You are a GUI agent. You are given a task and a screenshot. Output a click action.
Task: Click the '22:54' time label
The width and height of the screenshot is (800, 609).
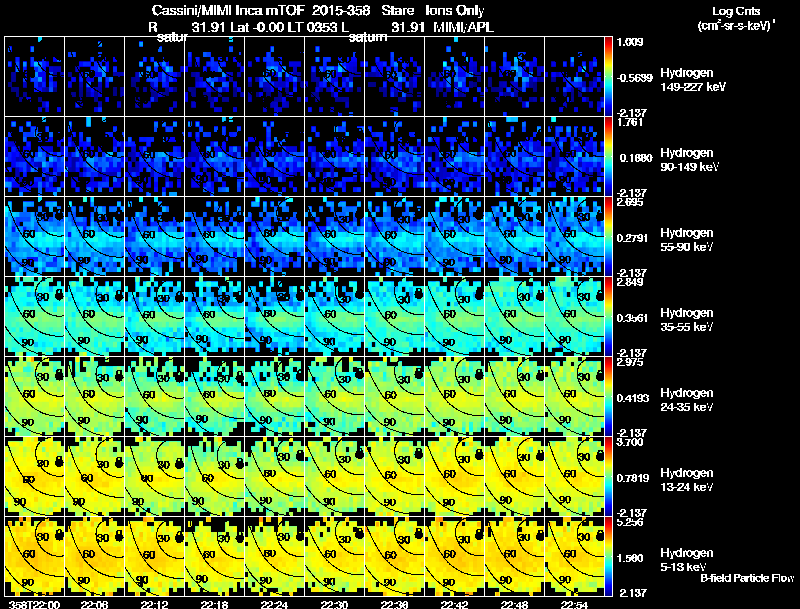point(574,605)
